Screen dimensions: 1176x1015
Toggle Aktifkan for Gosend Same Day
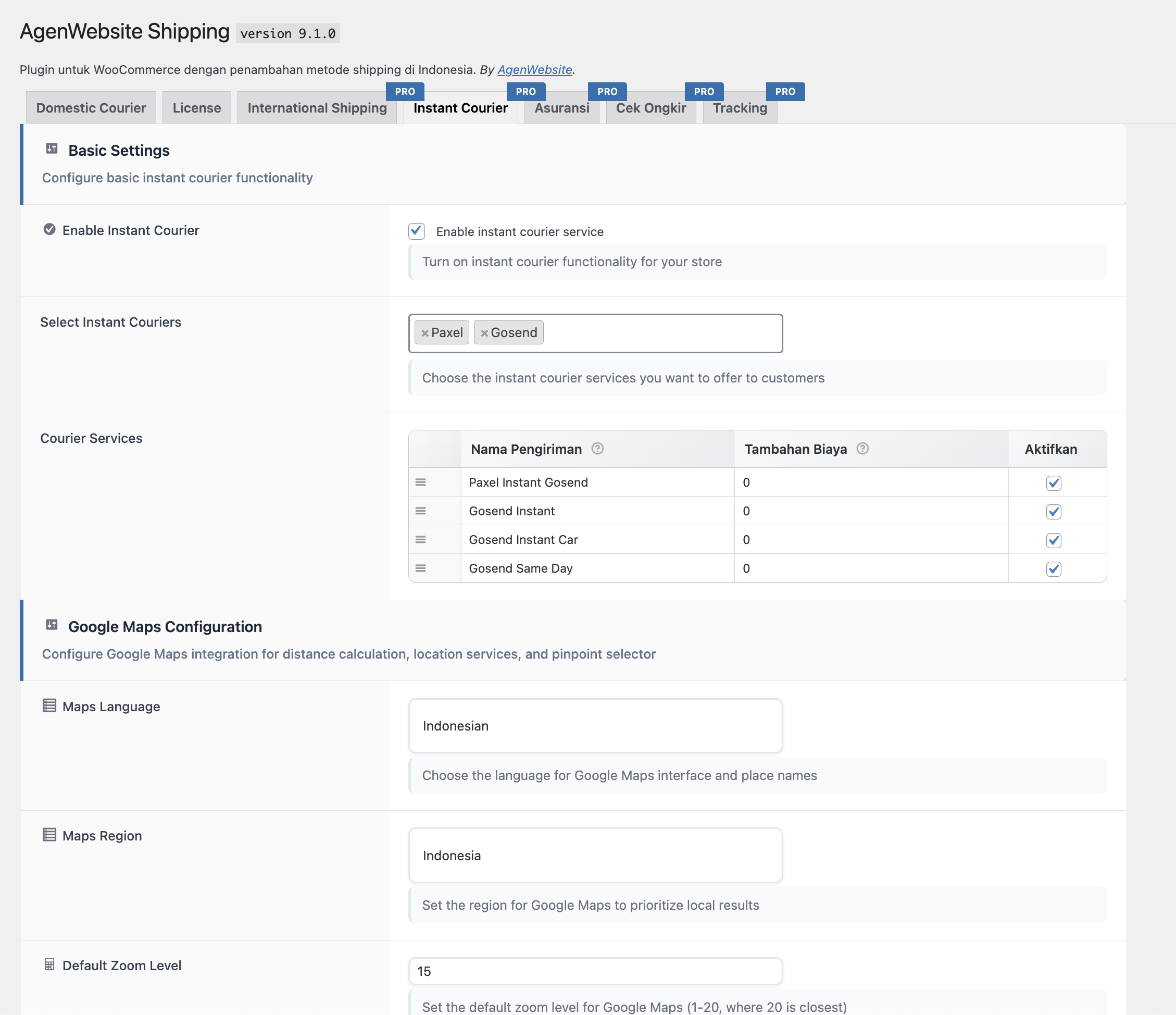pos(1054,569)
